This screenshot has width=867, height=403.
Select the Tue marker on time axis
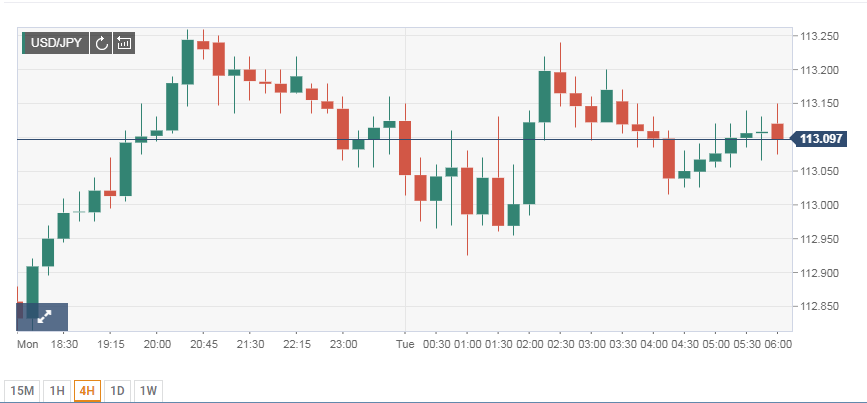pyautogui.click(x=405, y=344)
